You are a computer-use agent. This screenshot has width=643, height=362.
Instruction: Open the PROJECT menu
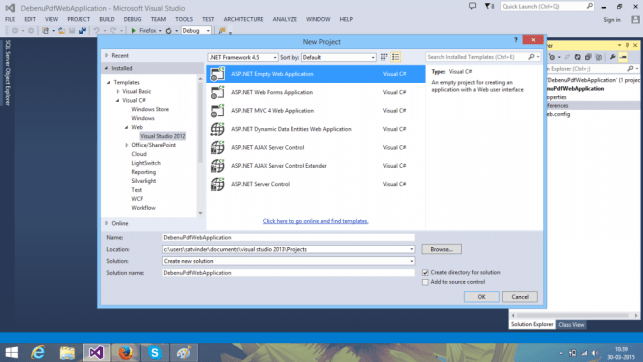tap(78, 19)
